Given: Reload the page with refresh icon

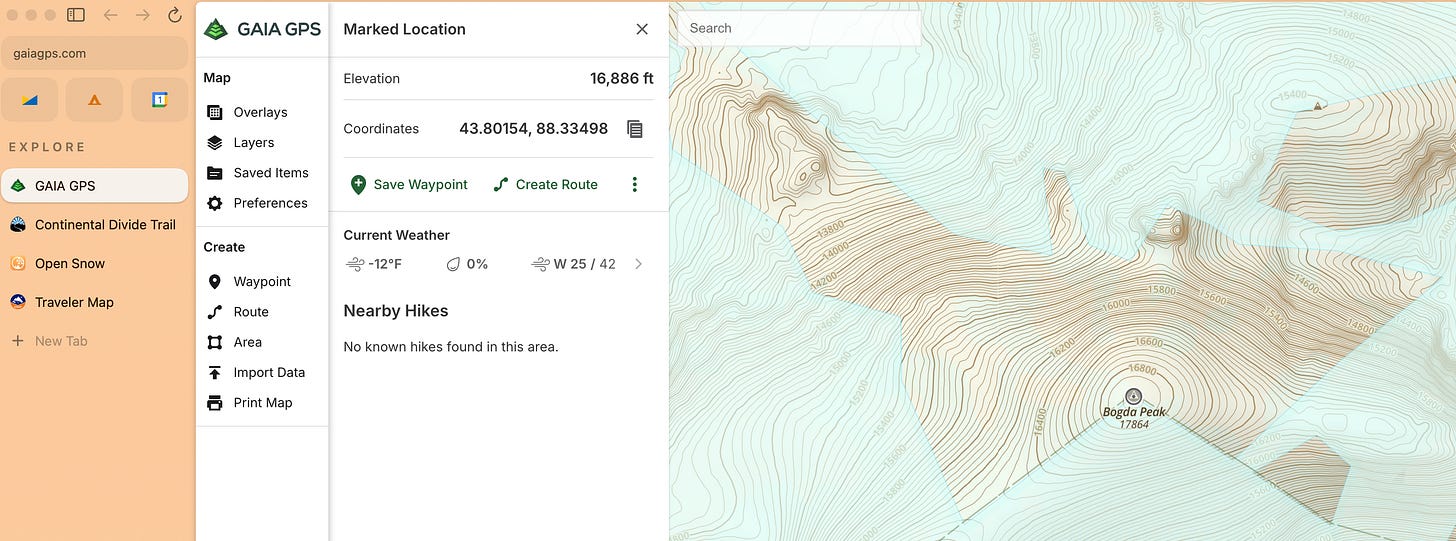Looking at the screenshot, I should click(175, 15).
